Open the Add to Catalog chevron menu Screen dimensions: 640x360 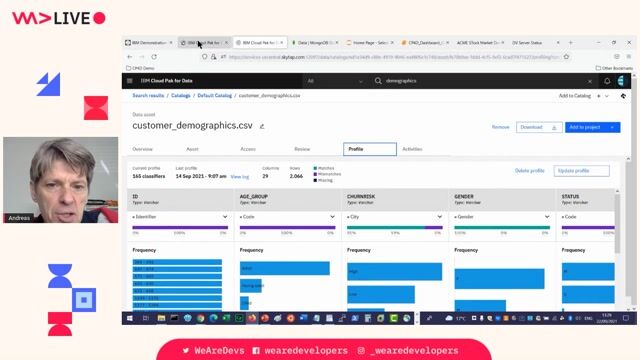tap(607, 96)
